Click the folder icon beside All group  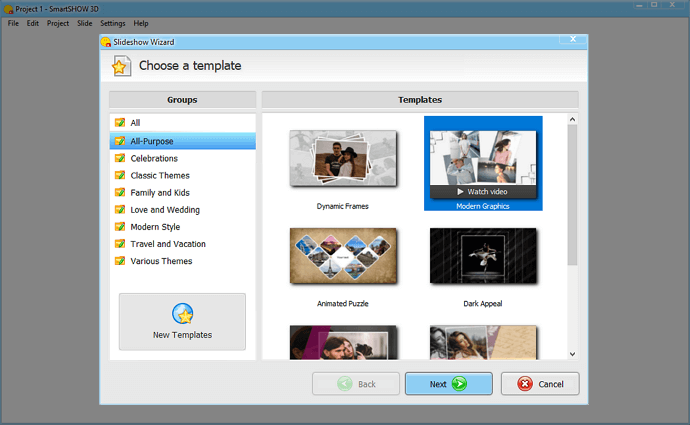[x=120, y=123]
